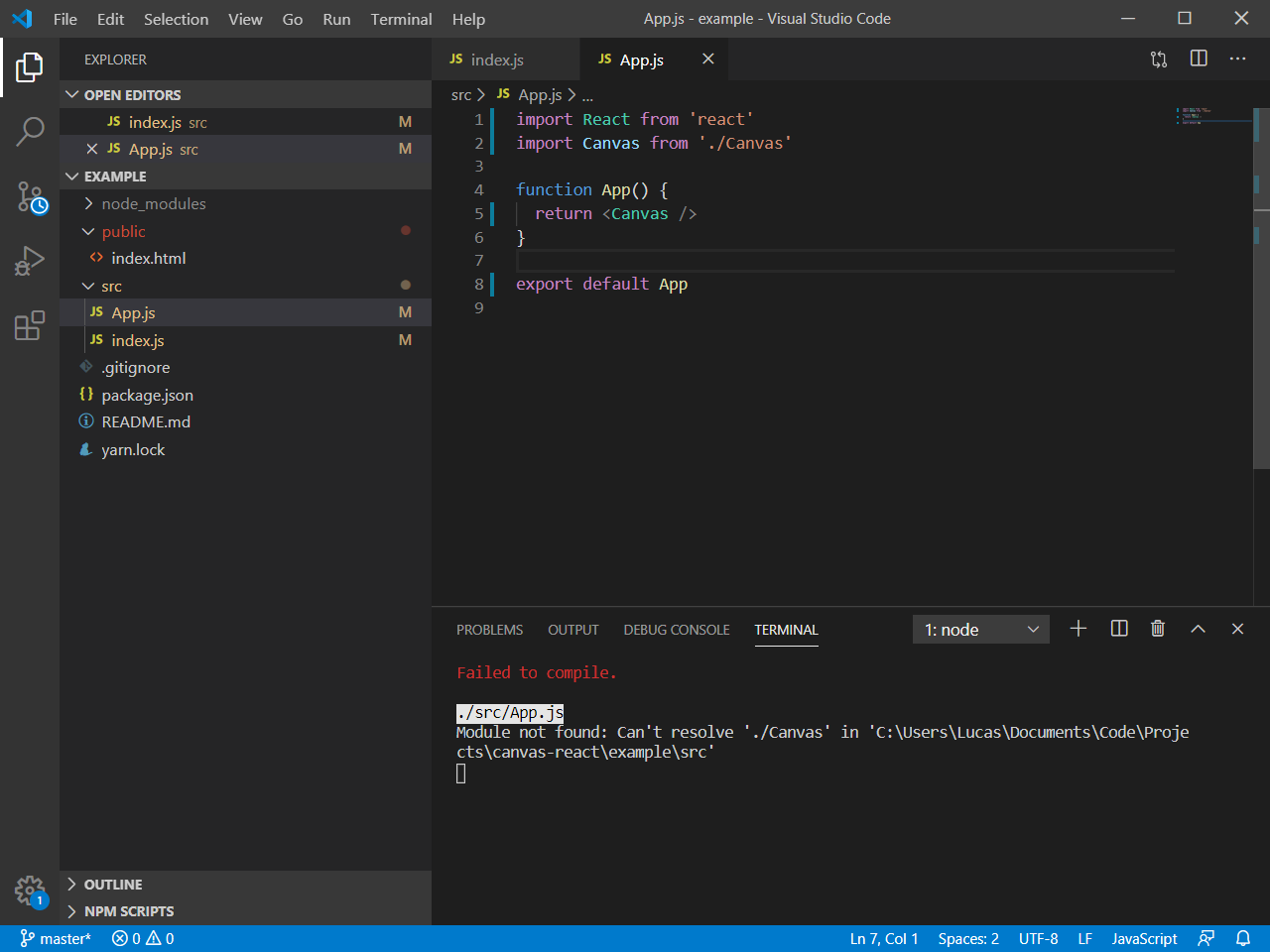Open the Search view

[30, 130]
